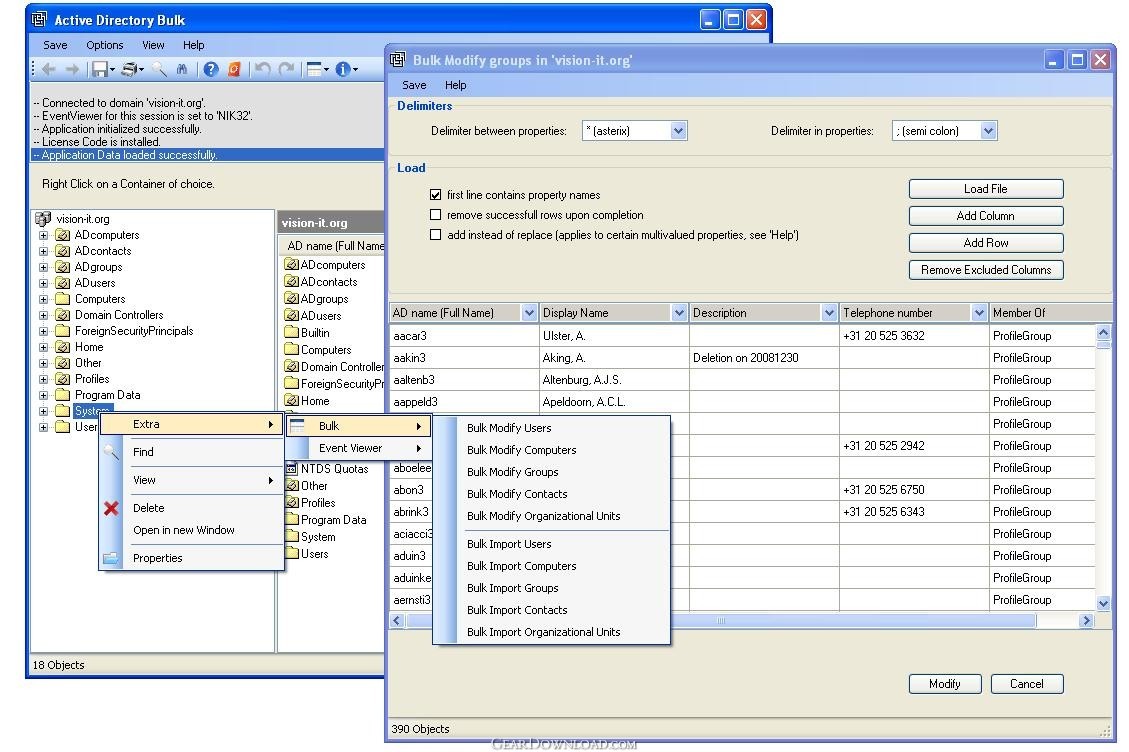Select the ForeignSecurityPrincipals tree item
This screenshot has width=1129, height=752.
(134, 331)
